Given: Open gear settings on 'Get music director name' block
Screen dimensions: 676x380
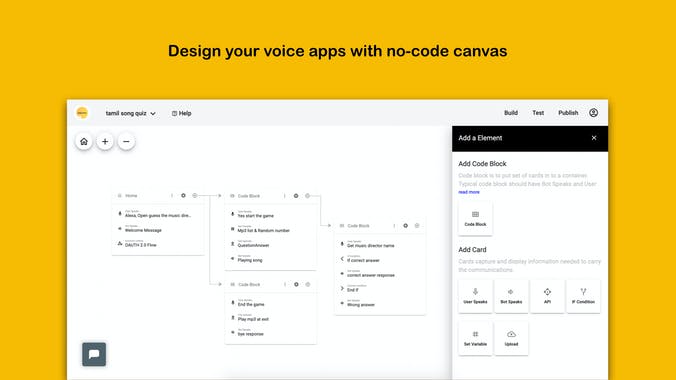Looking at the screenshot, I should (x=405, y=226).
